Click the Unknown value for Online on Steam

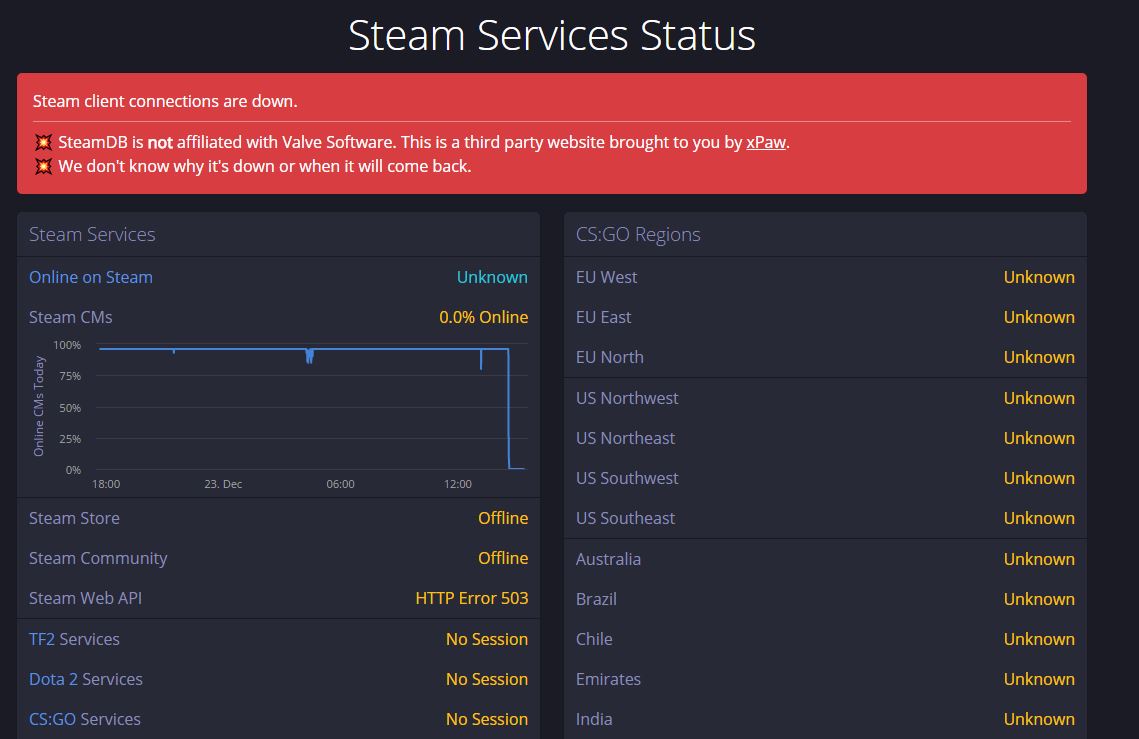pyautogui.click(x=492, y=278)
